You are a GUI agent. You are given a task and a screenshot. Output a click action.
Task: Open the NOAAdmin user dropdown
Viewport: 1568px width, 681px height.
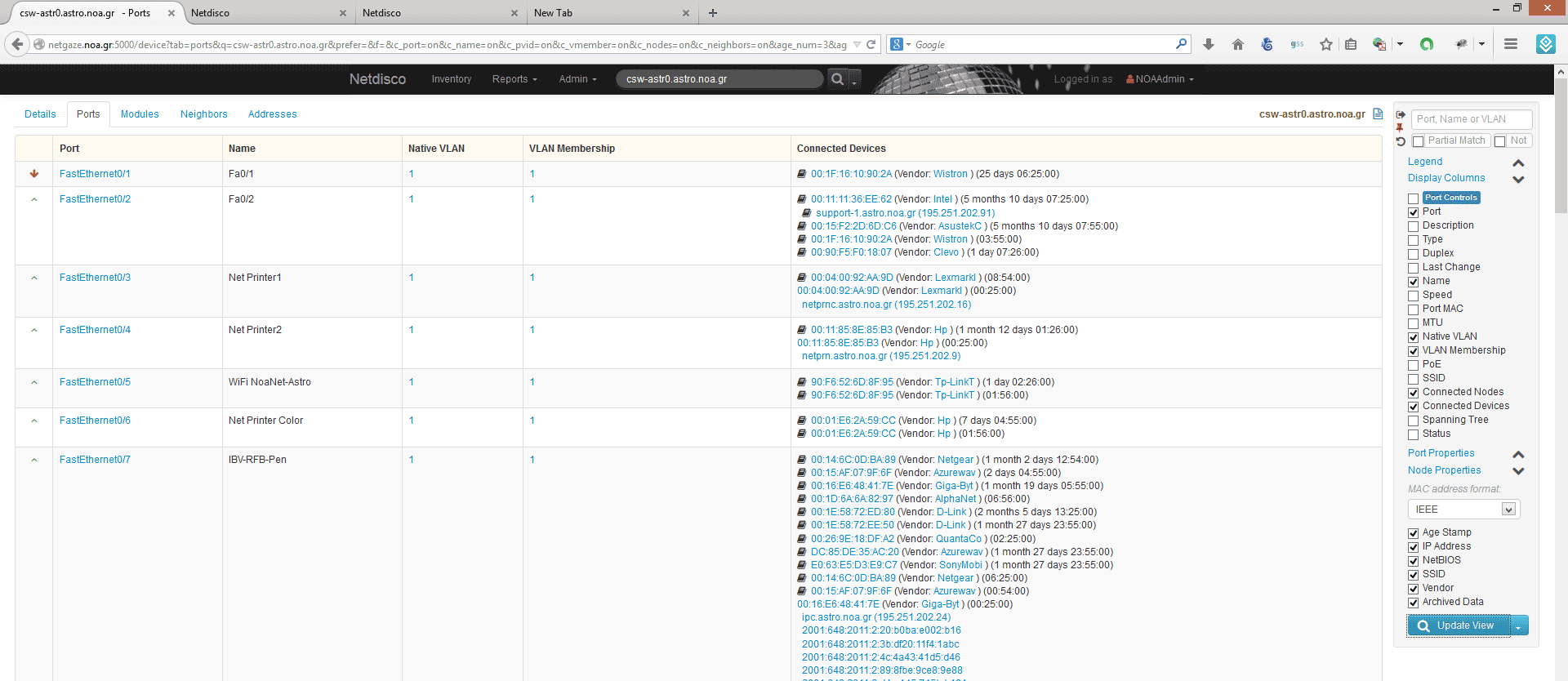click(1160, 79)
